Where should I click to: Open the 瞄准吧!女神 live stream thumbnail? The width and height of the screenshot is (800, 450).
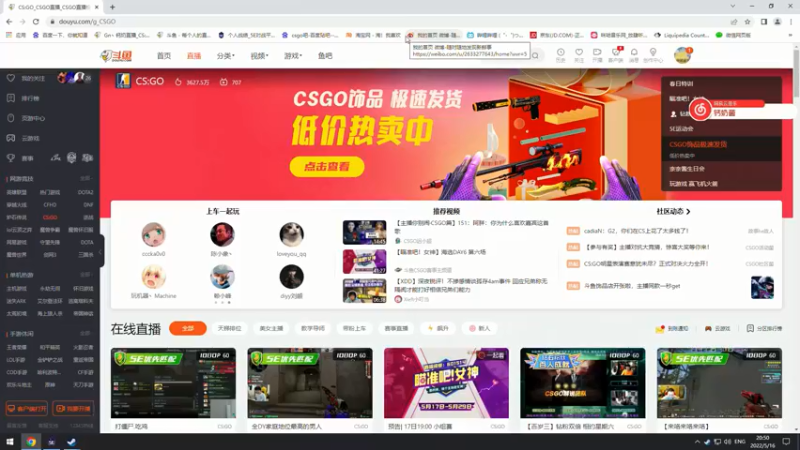point(446,383)
